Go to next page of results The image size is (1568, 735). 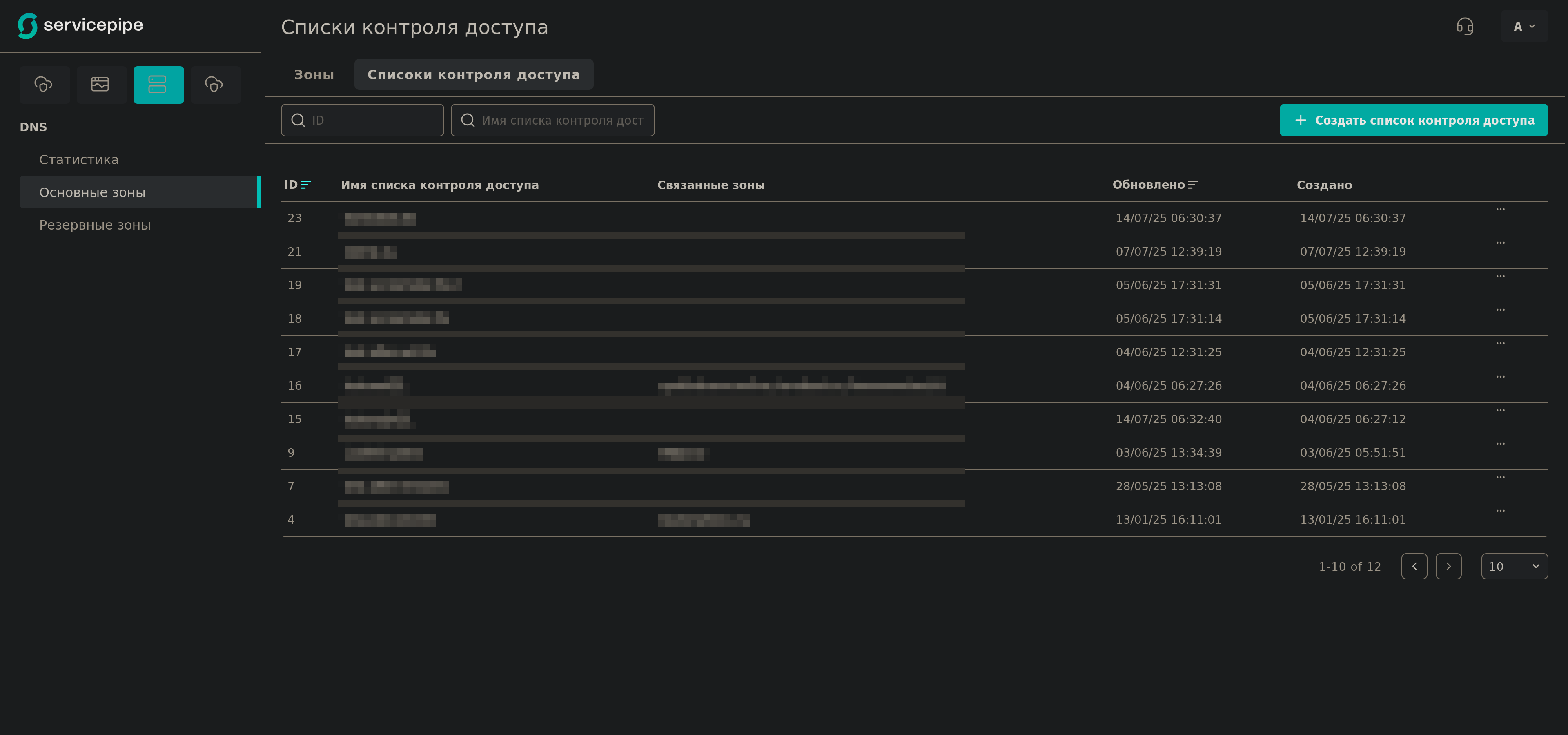(x=1448, y=566)
